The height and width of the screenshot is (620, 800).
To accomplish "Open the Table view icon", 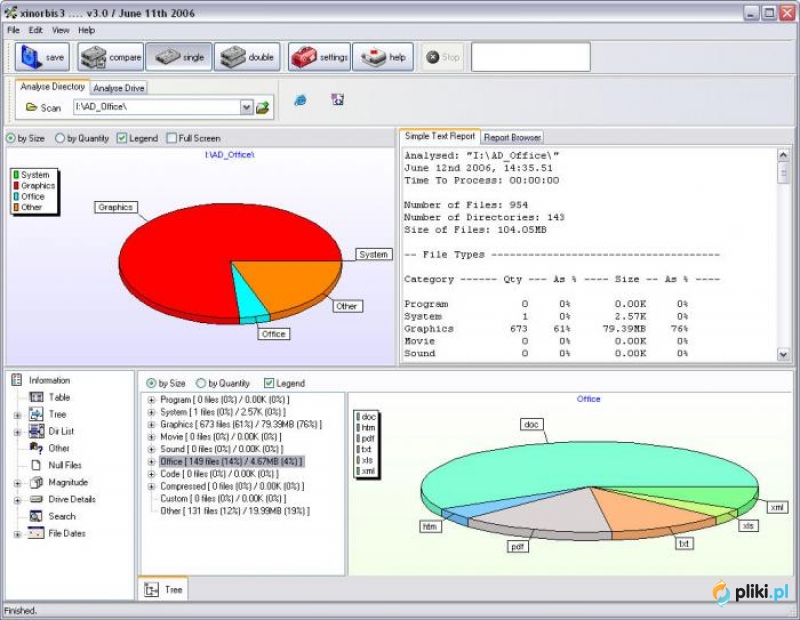I will pyautogui.click(x=36, y=397).
